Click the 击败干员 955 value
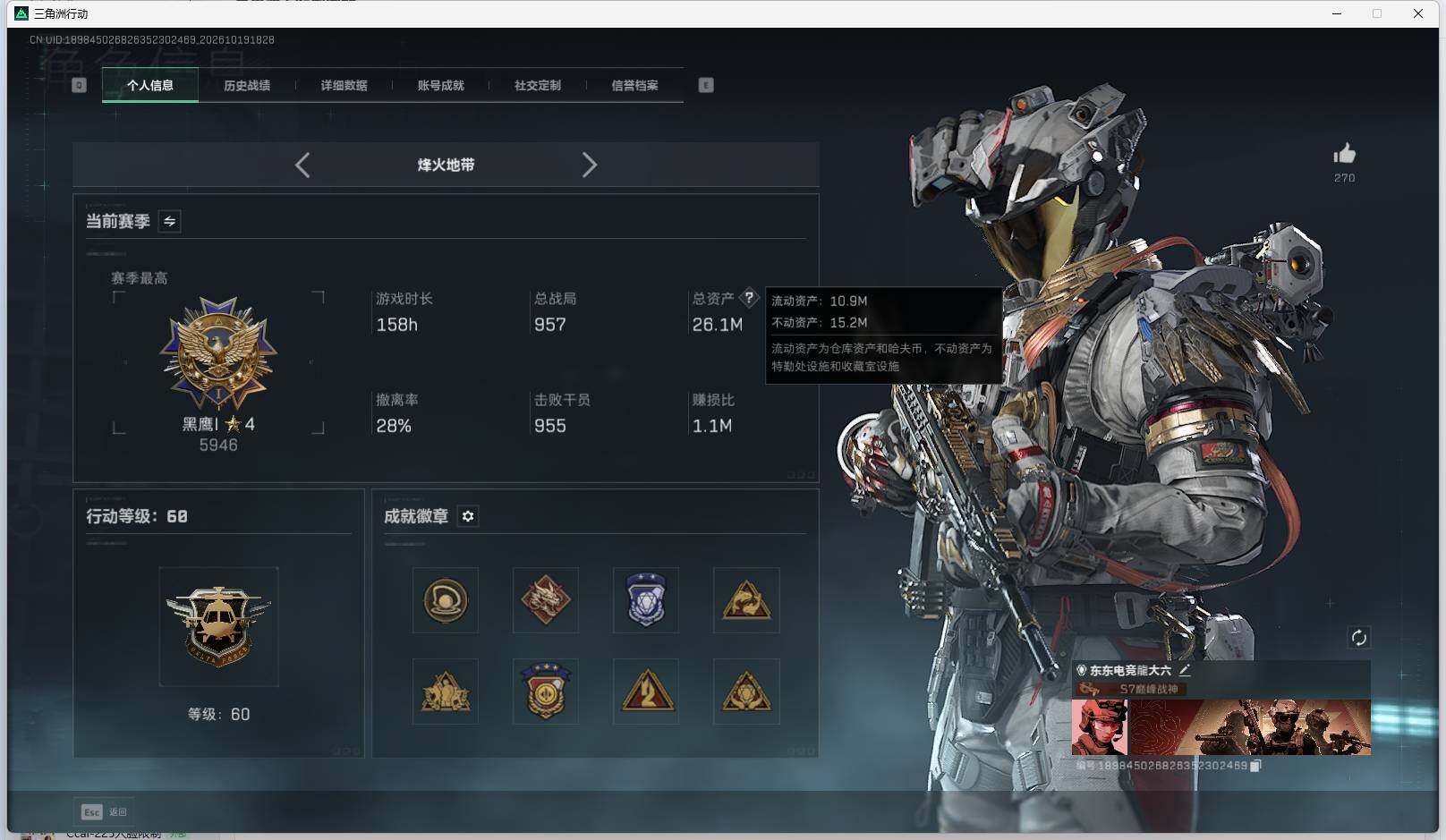 [550, 426]
